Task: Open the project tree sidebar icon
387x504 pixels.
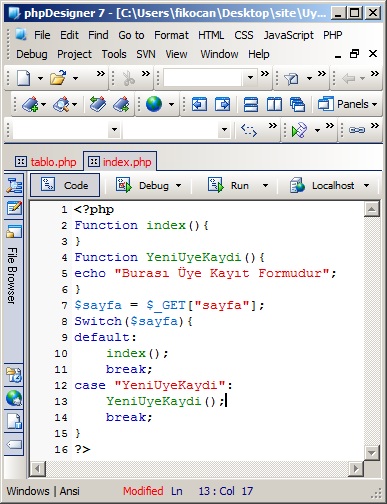Action: point(14,186)
